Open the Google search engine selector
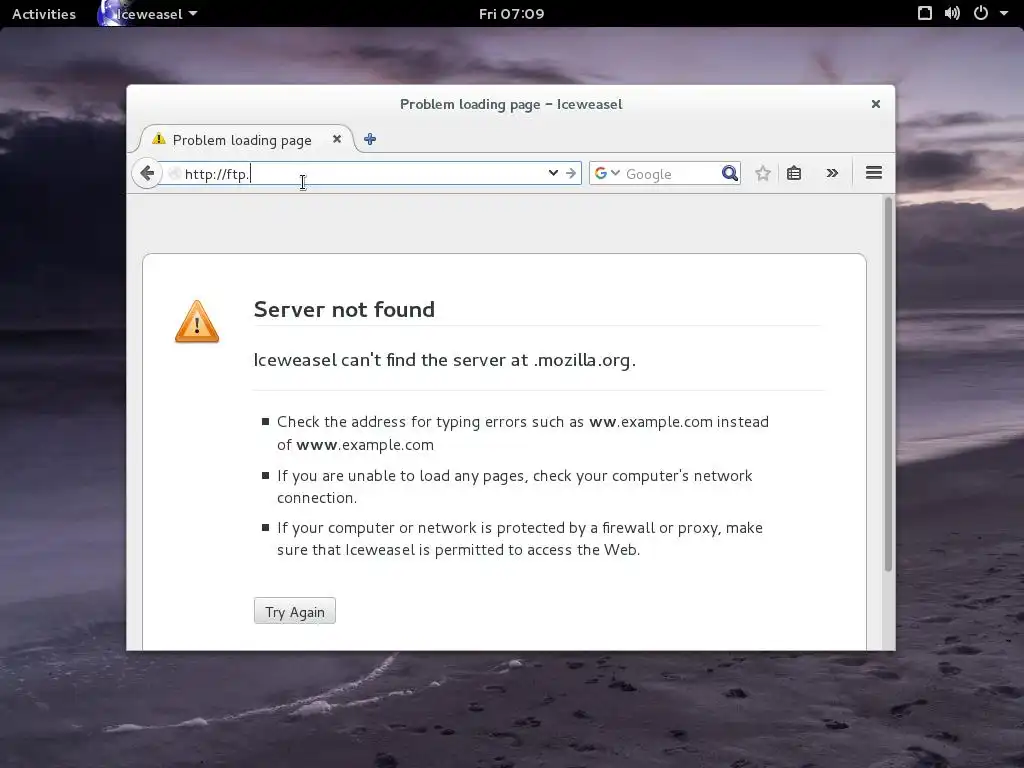 click(607, 173)
